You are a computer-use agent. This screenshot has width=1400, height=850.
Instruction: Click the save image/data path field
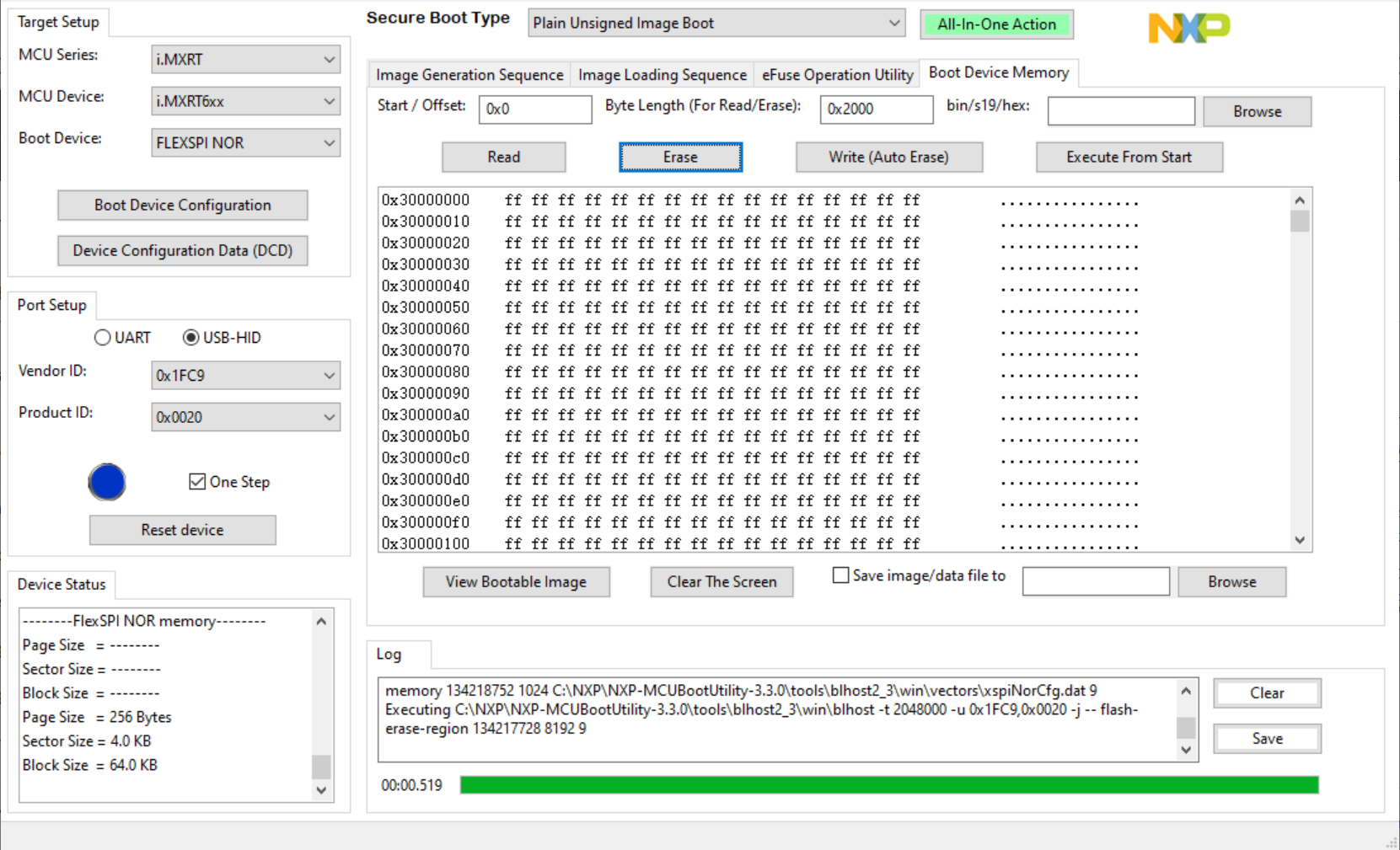point(1096,581)
